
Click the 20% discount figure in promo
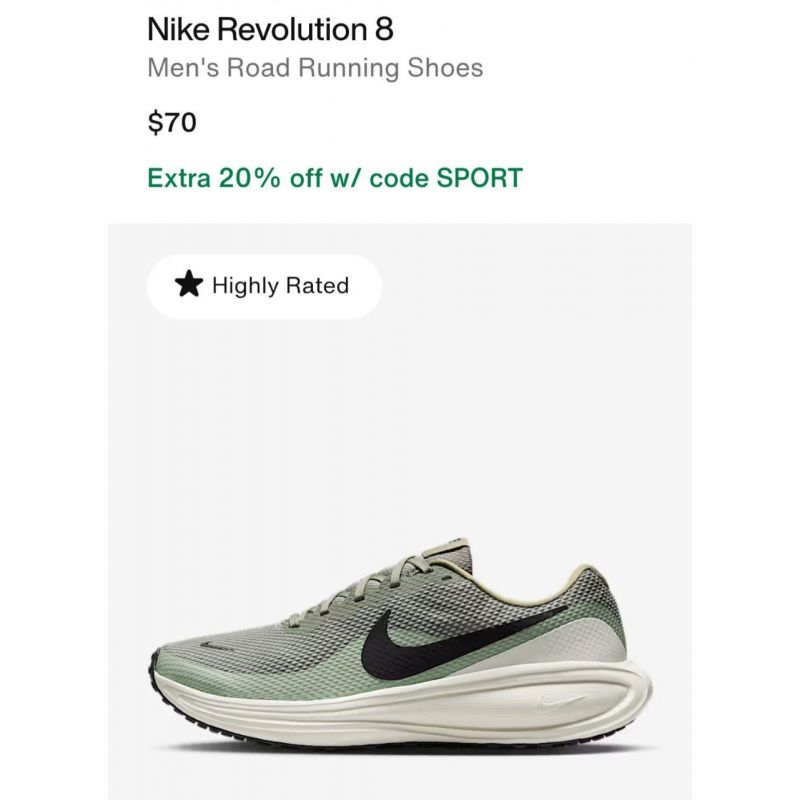250,178
